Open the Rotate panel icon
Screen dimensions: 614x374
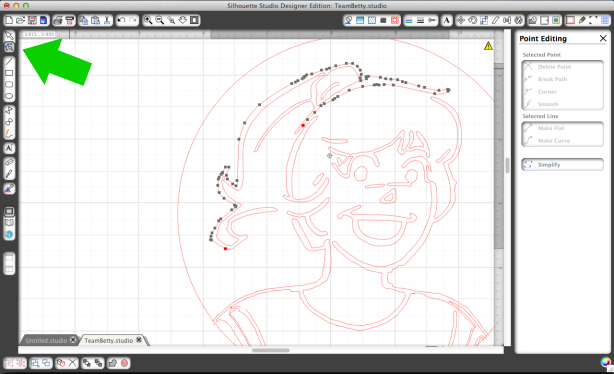point(472,20)
